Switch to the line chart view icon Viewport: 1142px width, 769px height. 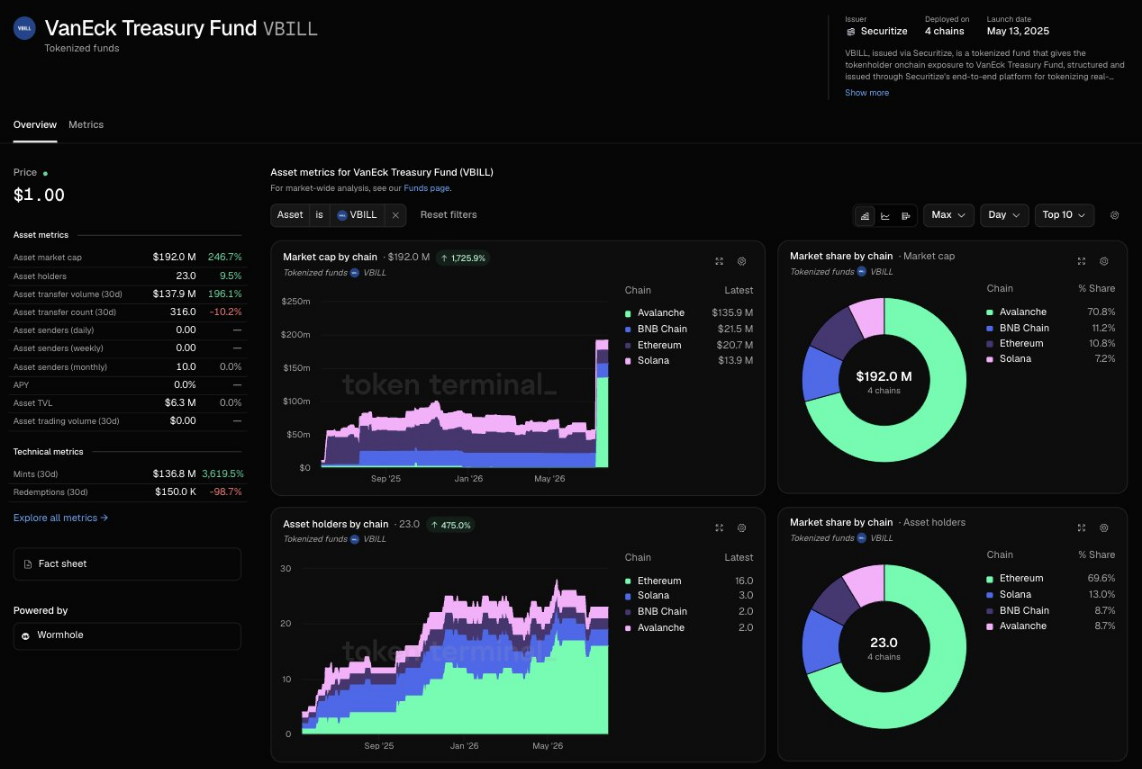tap(885, 216)
